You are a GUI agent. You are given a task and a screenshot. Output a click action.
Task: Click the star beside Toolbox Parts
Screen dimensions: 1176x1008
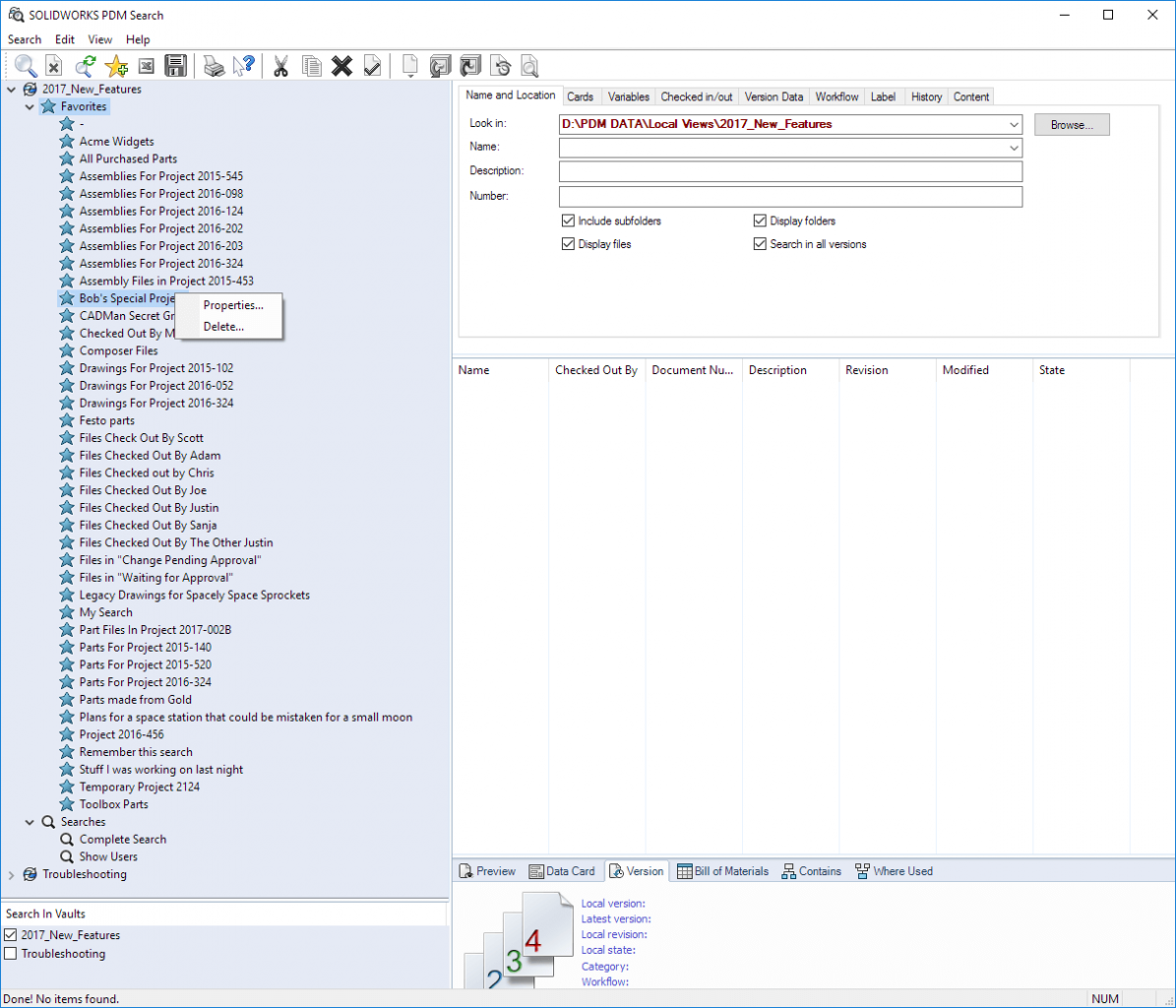(x=67, y=805)
